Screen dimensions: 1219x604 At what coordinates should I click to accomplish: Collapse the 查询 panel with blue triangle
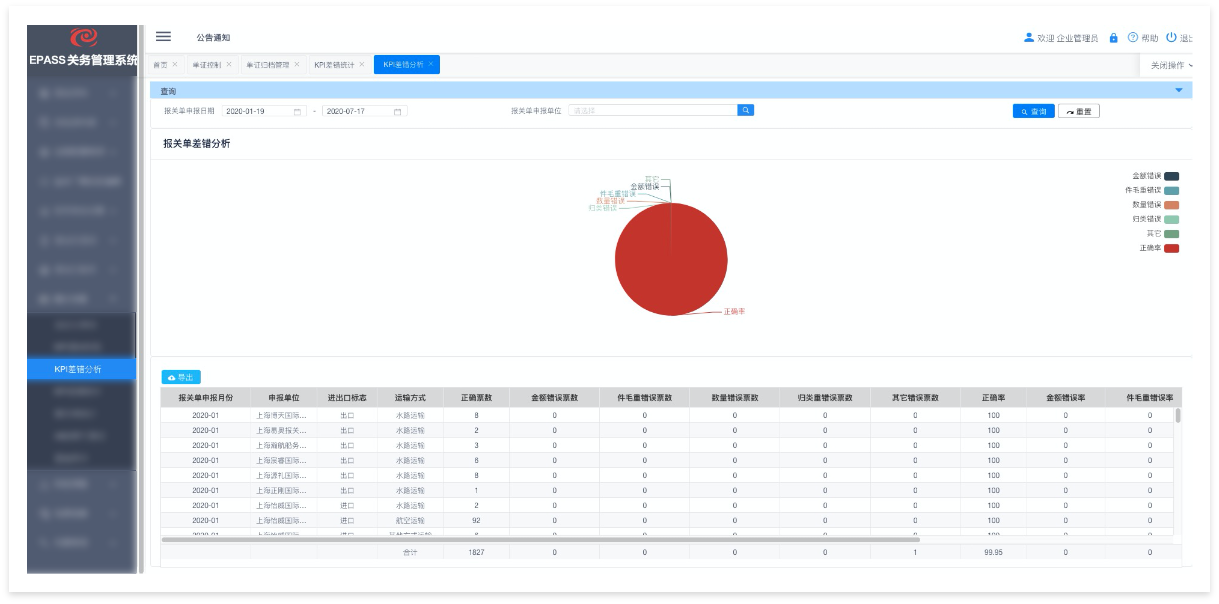pyautogui.click(x=1178, y=91)
